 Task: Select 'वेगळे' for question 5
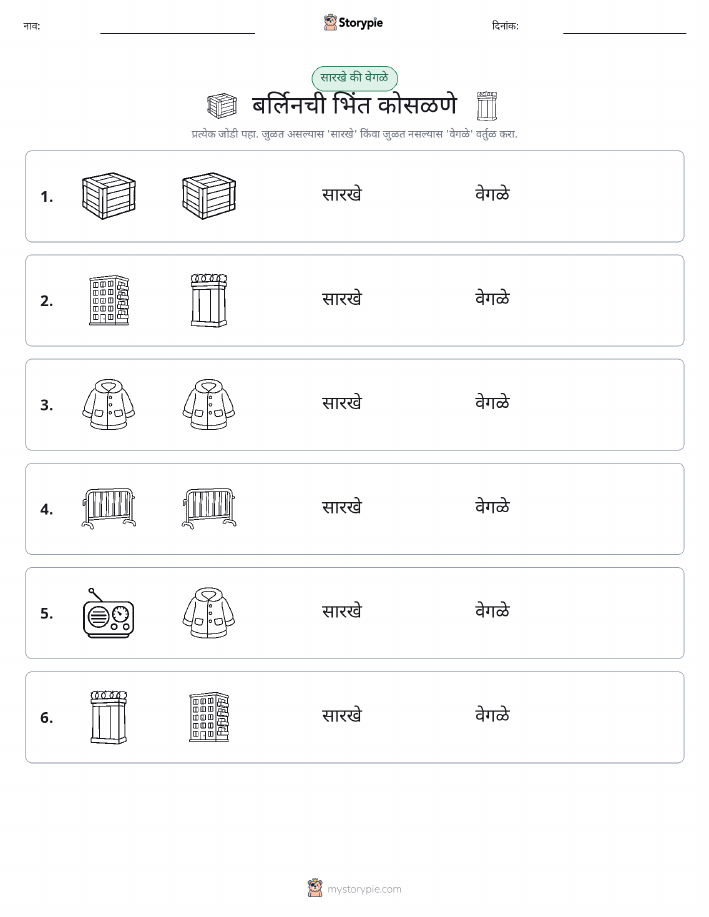pos(492,611)
